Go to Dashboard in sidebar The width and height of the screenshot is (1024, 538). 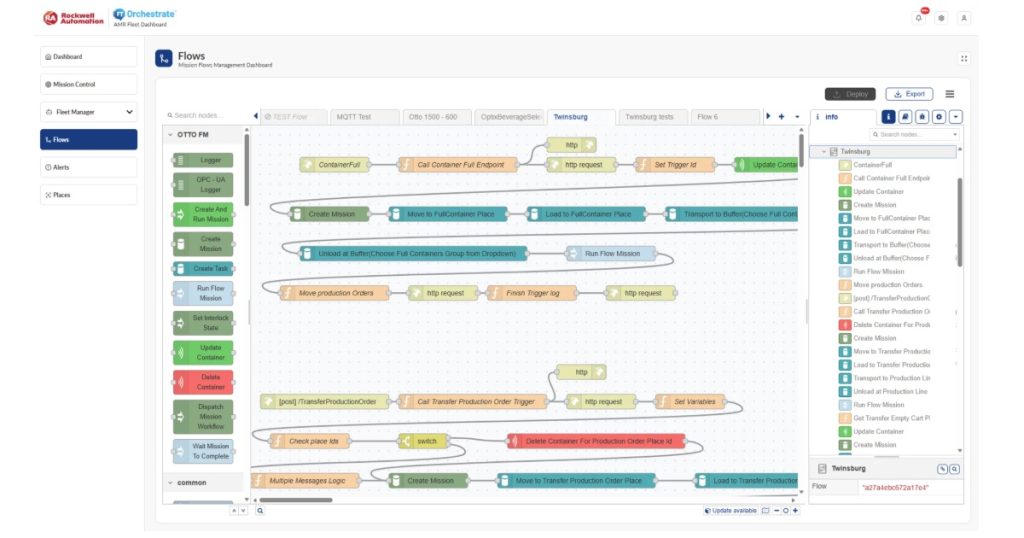[89, 57]
